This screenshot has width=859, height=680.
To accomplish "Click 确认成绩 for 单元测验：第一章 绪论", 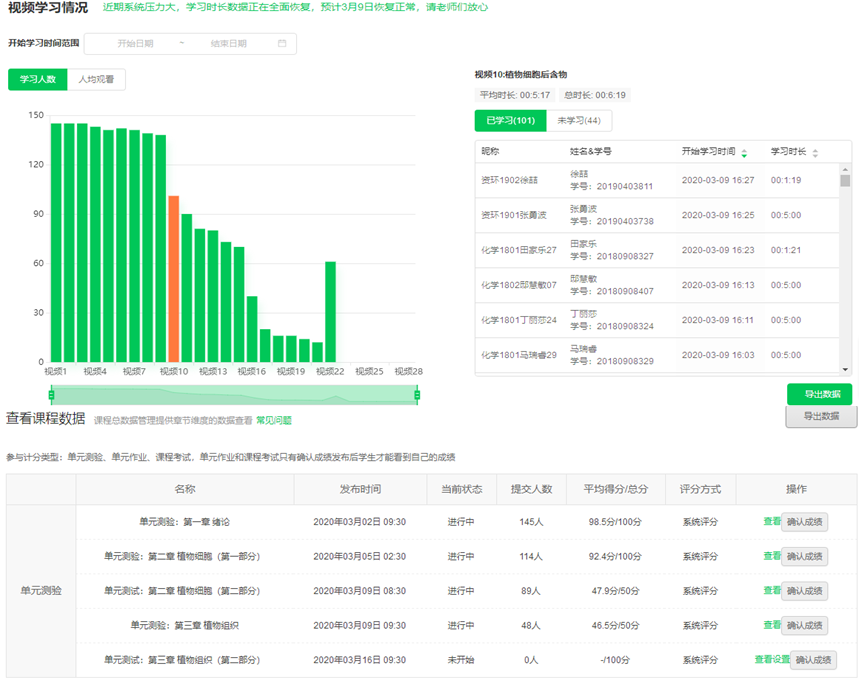I will 804,522.
